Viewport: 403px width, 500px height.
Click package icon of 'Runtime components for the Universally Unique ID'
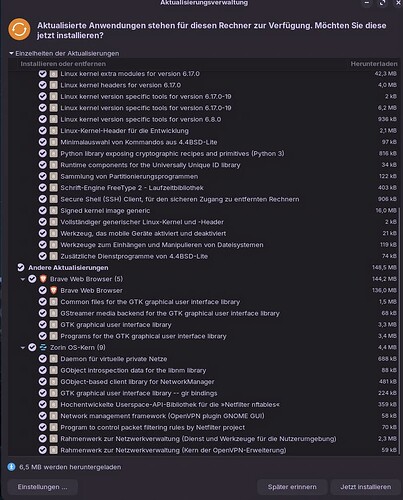tap(53, 165)
